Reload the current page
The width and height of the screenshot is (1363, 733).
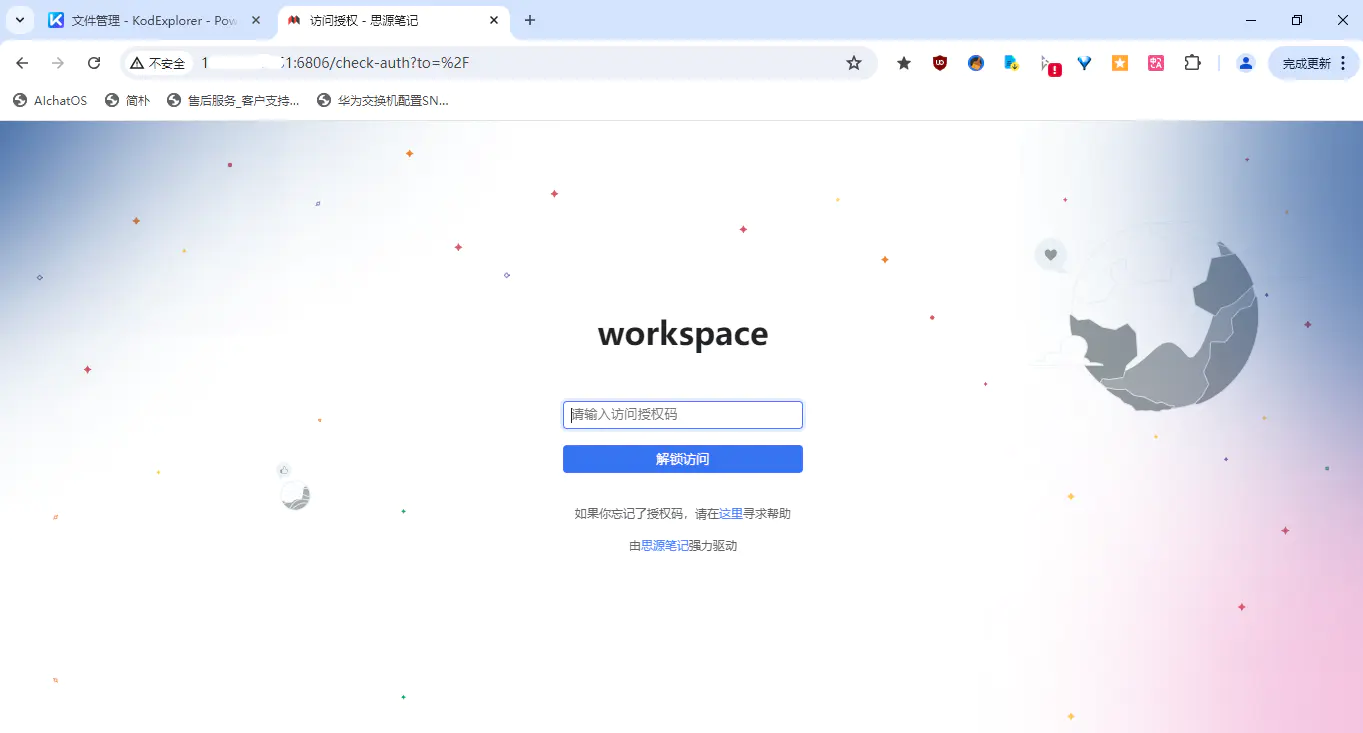pyautogui.click(x=94, y=63)
